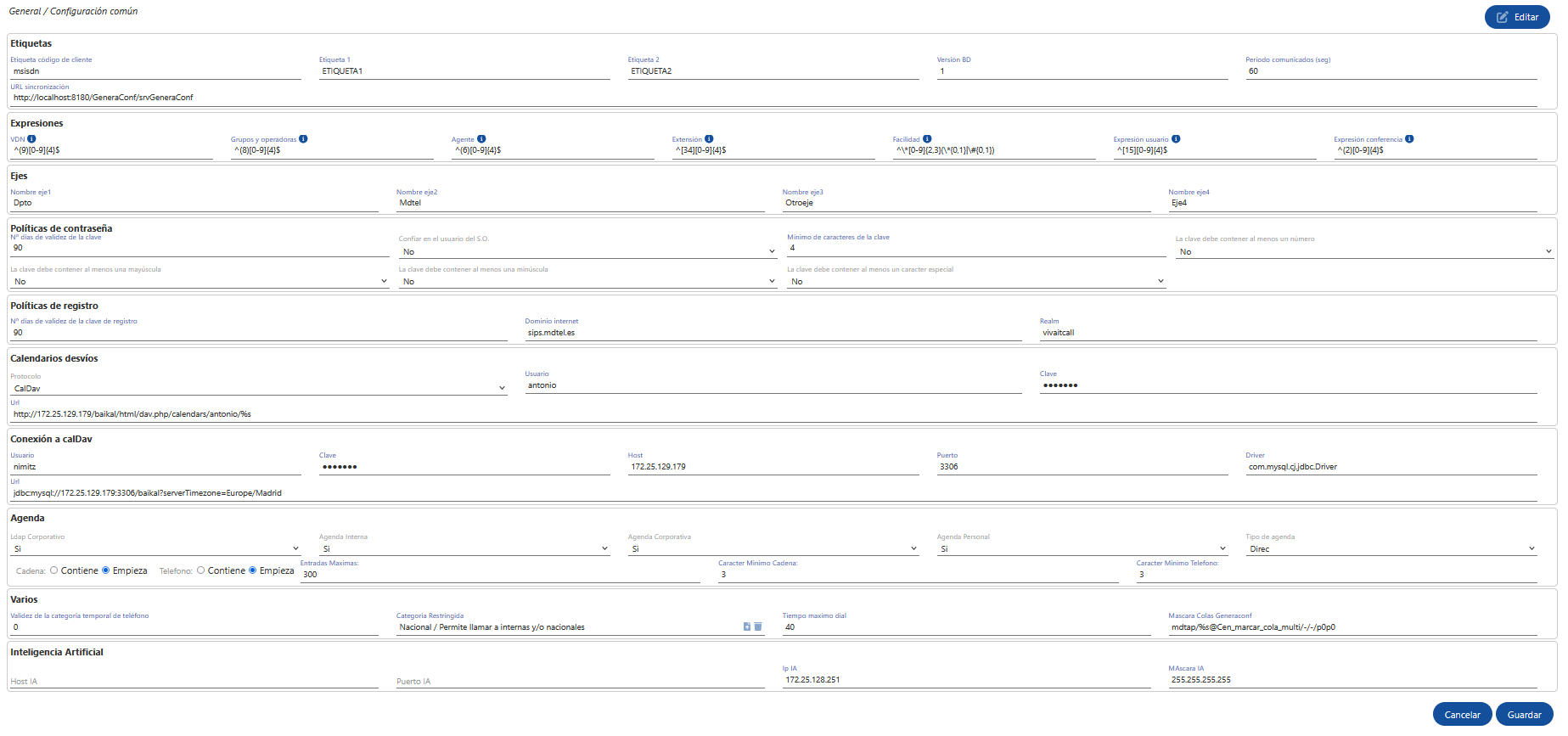
Task: Click the Cancelar button
Action: click(1462, 715)
